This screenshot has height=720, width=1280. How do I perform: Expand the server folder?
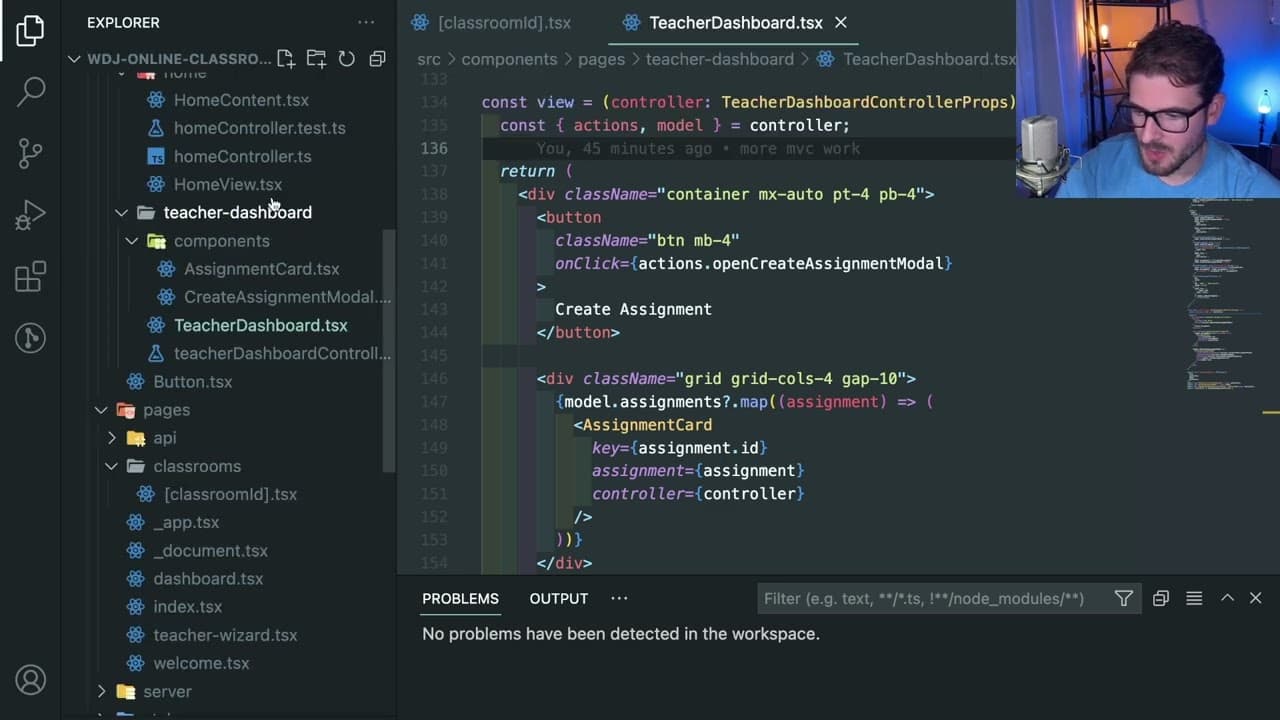pos(101,691)
